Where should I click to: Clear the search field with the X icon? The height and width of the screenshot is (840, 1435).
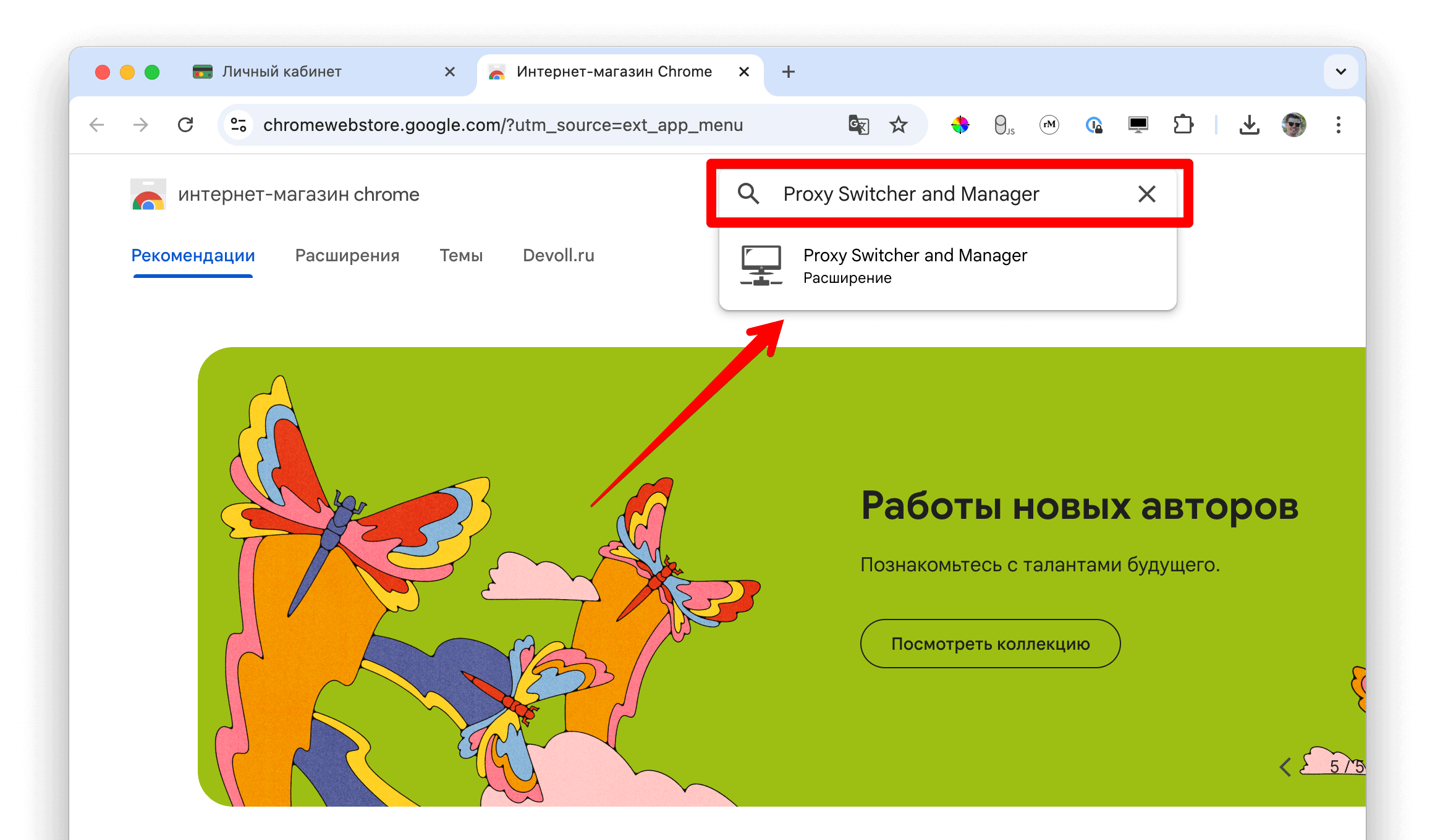[1147, 194]
